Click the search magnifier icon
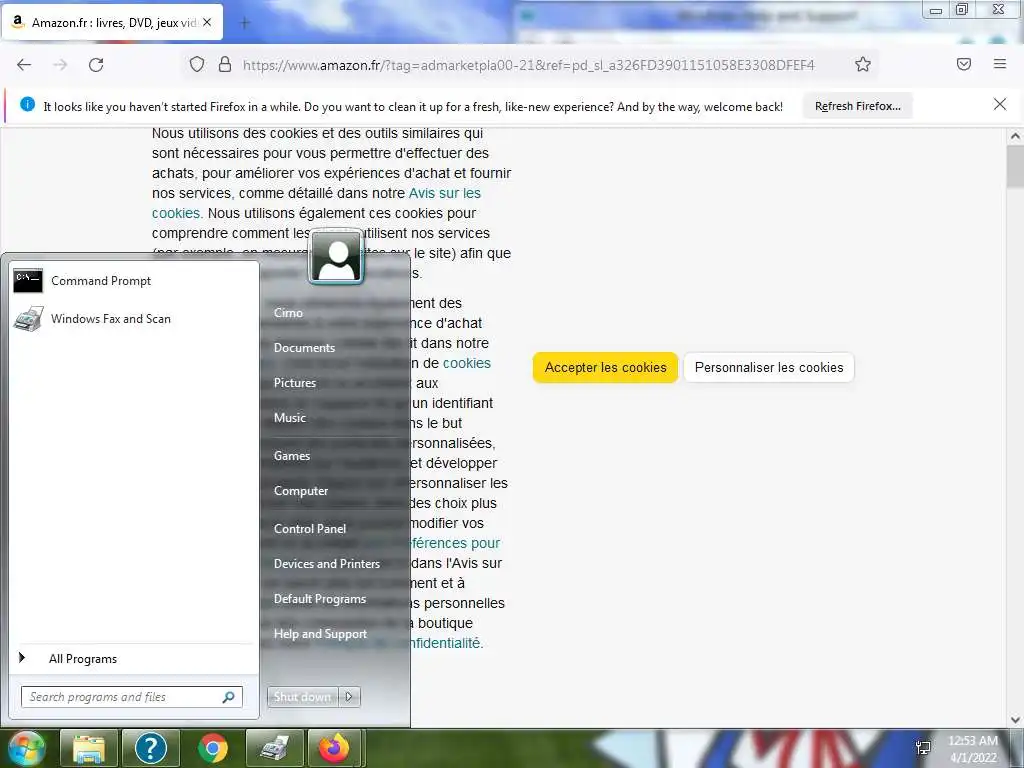This screenshot has width=1024, height=768. click(x=228, y=697)
